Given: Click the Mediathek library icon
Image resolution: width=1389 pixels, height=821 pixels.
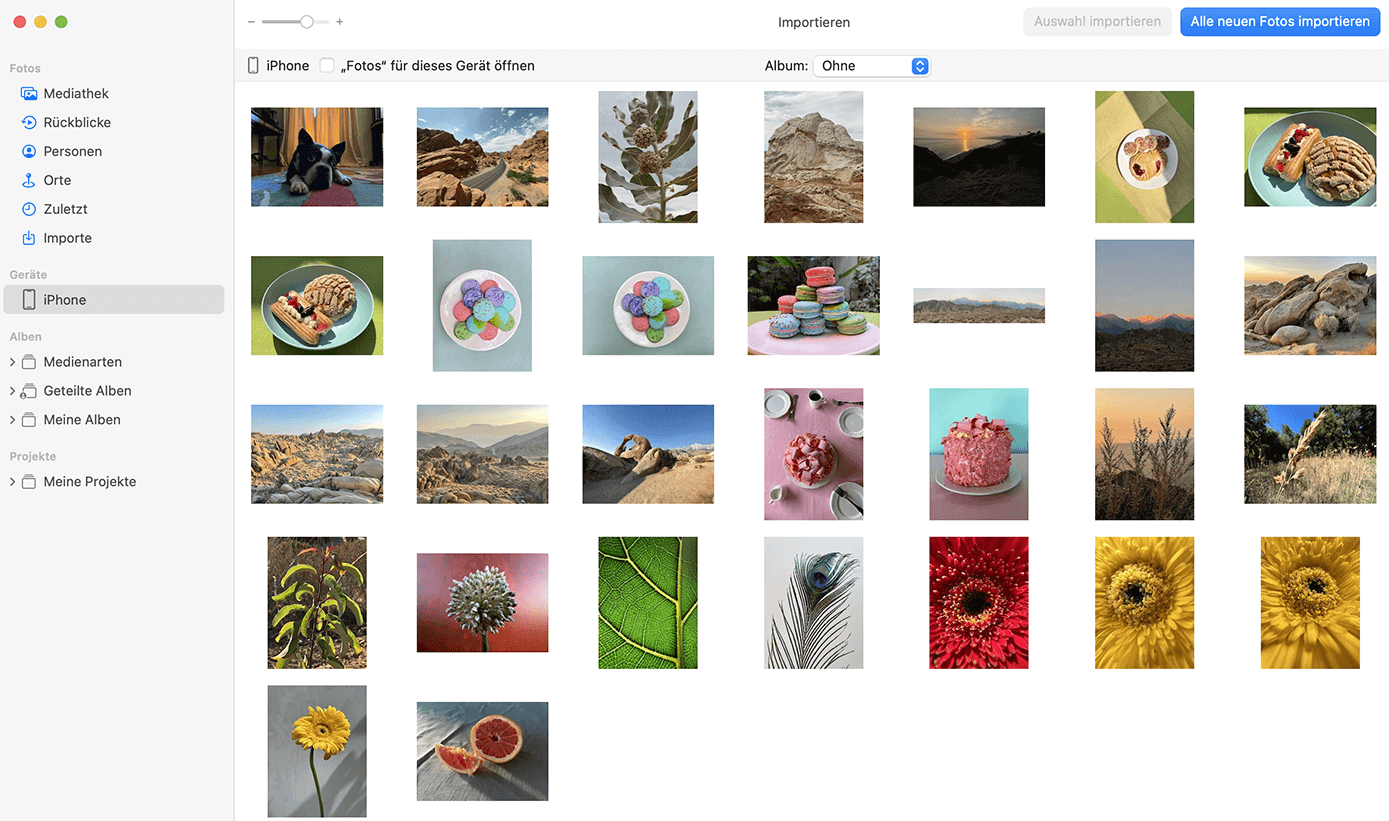Looking at the screenshot, I should point(29,94).
